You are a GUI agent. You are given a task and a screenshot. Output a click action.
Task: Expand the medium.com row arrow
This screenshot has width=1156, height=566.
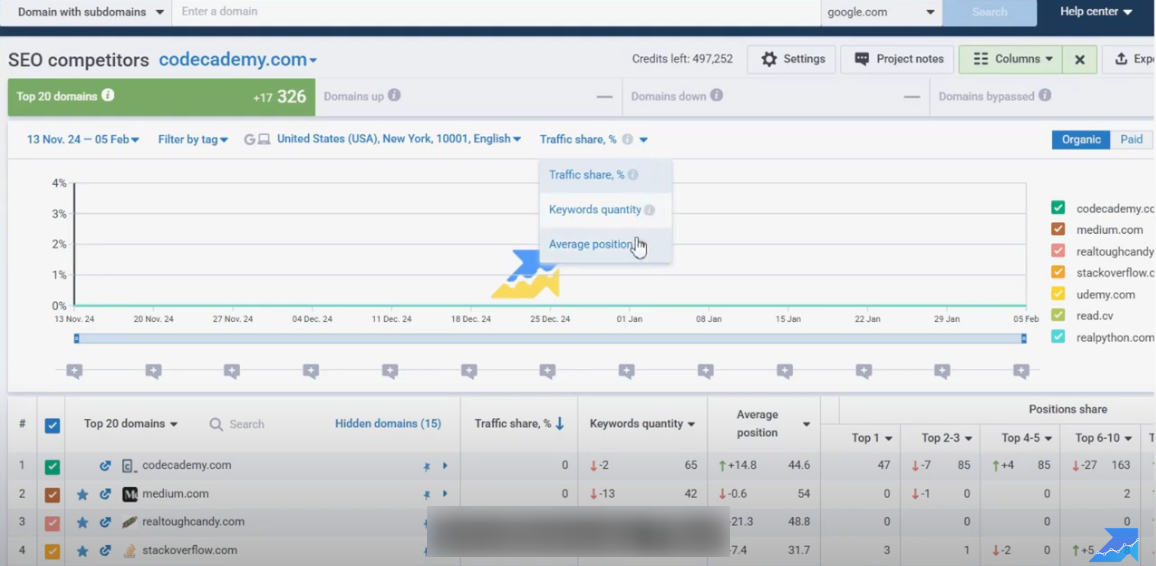[445, 494]
